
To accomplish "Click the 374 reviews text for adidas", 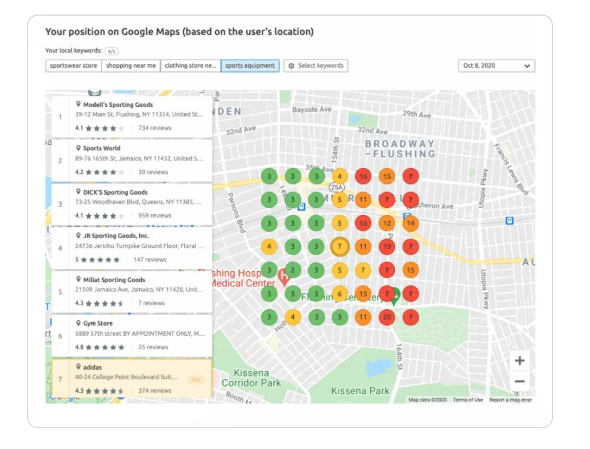I will [x=155, y=391].
